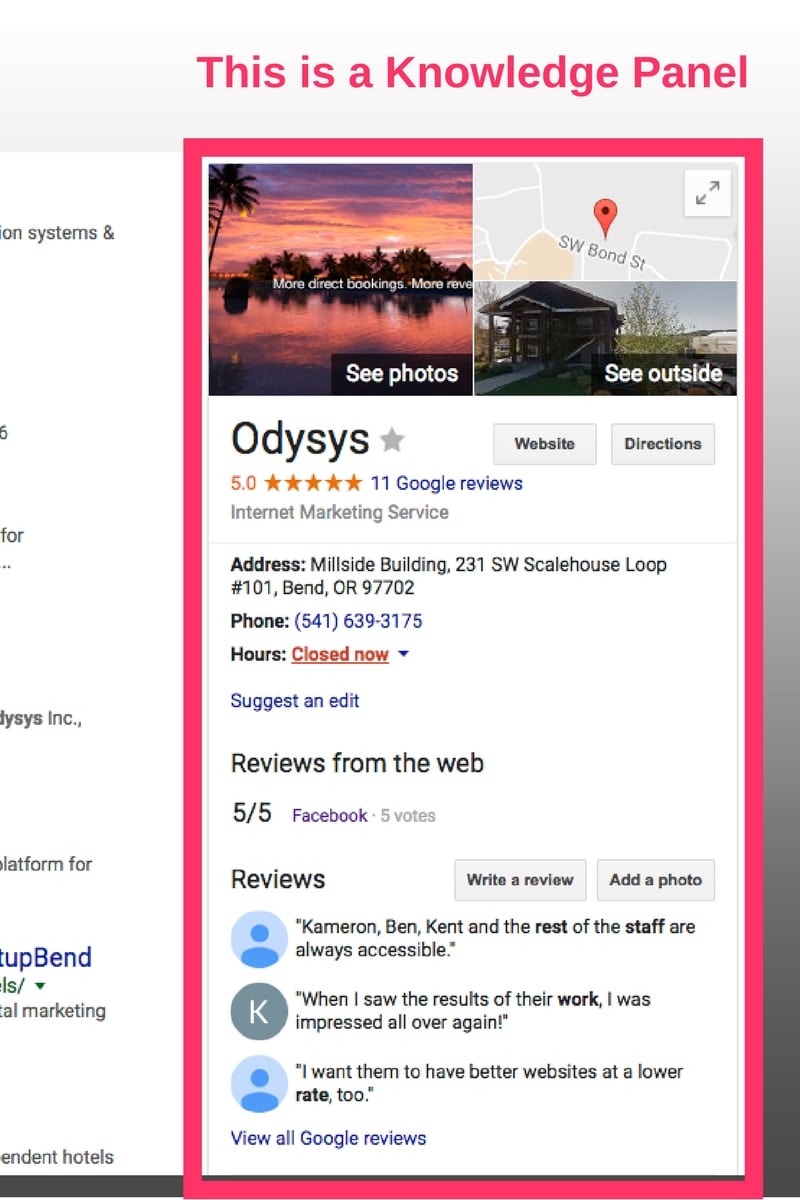Click the address text 'Millside Building, 231 SW Scalehouse Loop'
Screen dimensions: 800x1200
[x=489, y=564]
